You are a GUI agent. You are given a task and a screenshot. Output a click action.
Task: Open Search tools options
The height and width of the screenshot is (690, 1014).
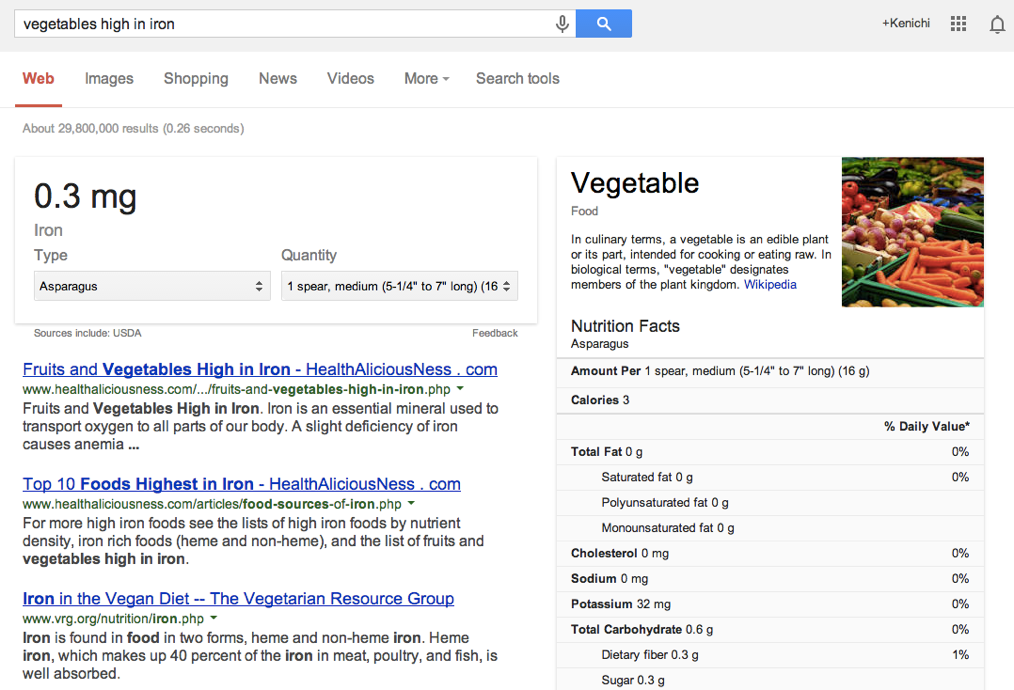pos(518,78)
